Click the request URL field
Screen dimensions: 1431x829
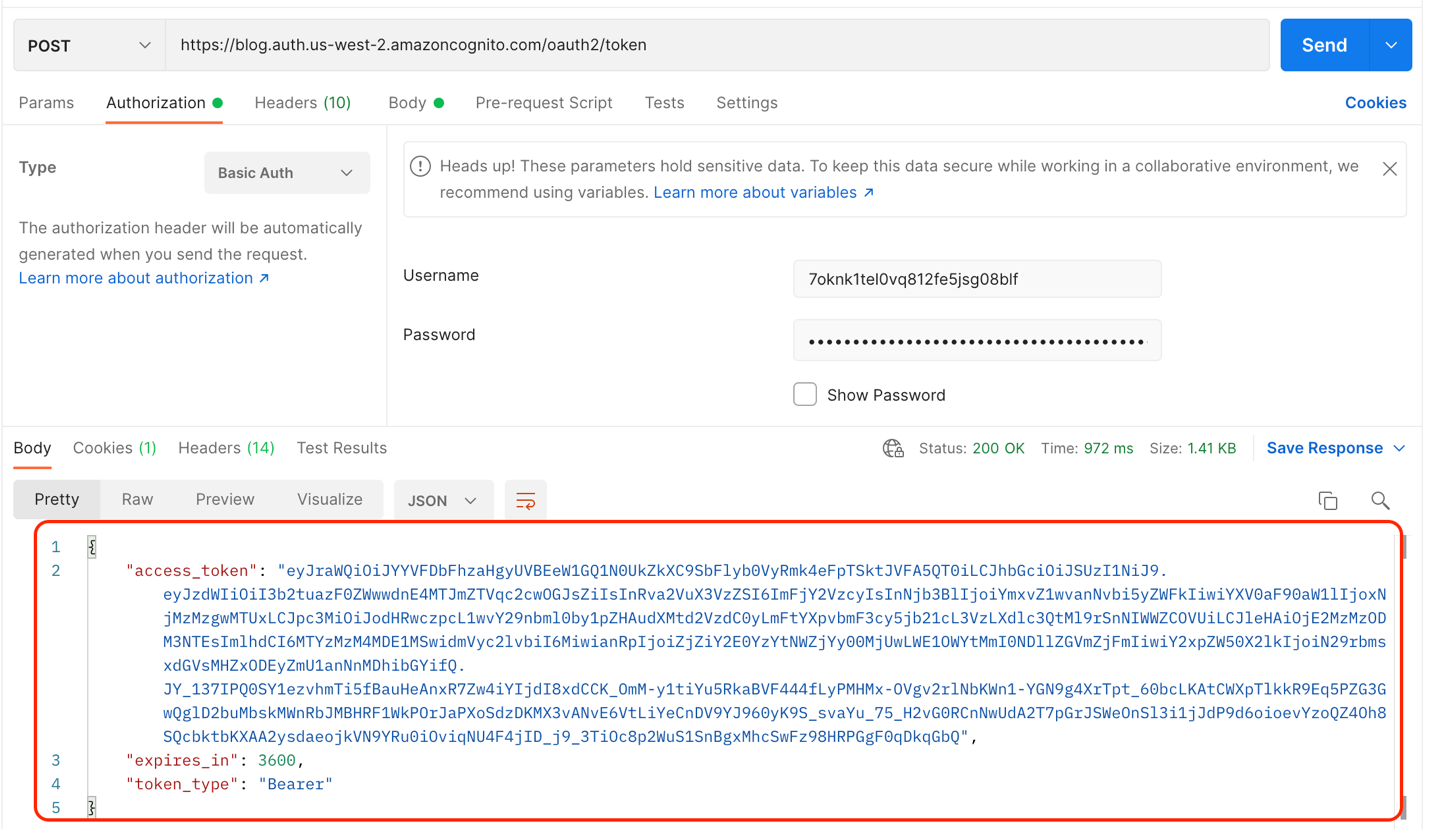coord(717,45)
